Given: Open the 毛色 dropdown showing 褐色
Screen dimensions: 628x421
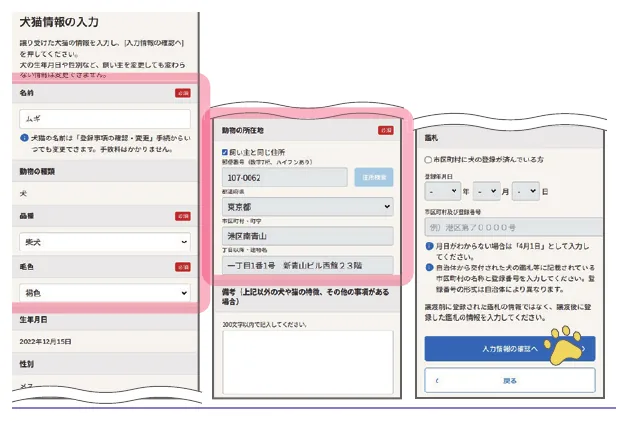Looking at the screenshot, I should pyautogui.click(x=105, y=293).
